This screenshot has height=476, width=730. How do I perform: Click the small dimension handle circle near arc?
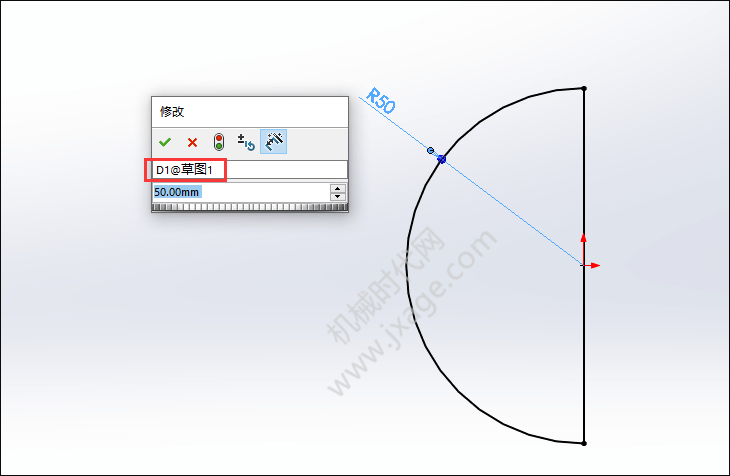click(x=431, y=150)
